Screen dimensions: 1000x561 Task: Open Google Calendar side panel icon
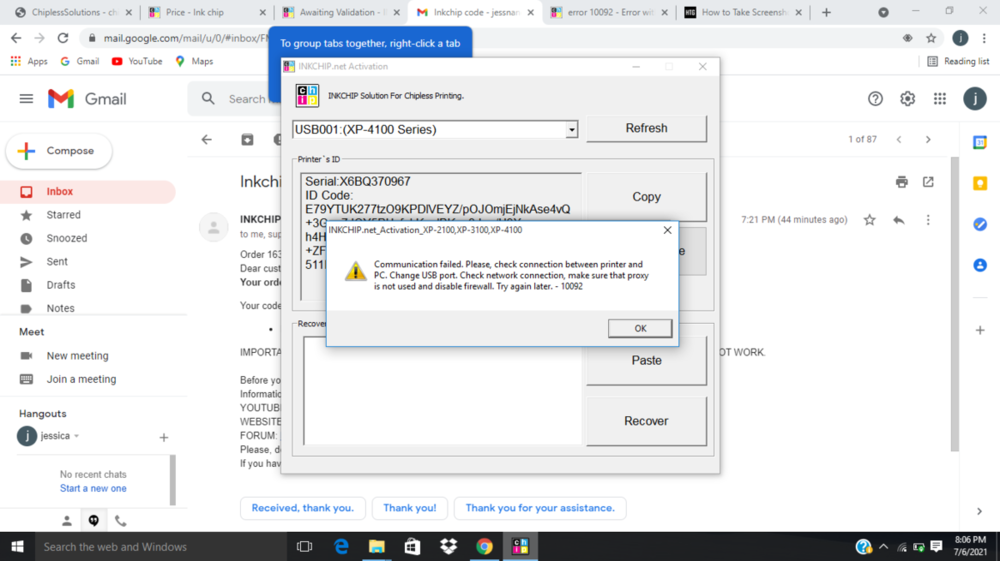pos(980,142)
